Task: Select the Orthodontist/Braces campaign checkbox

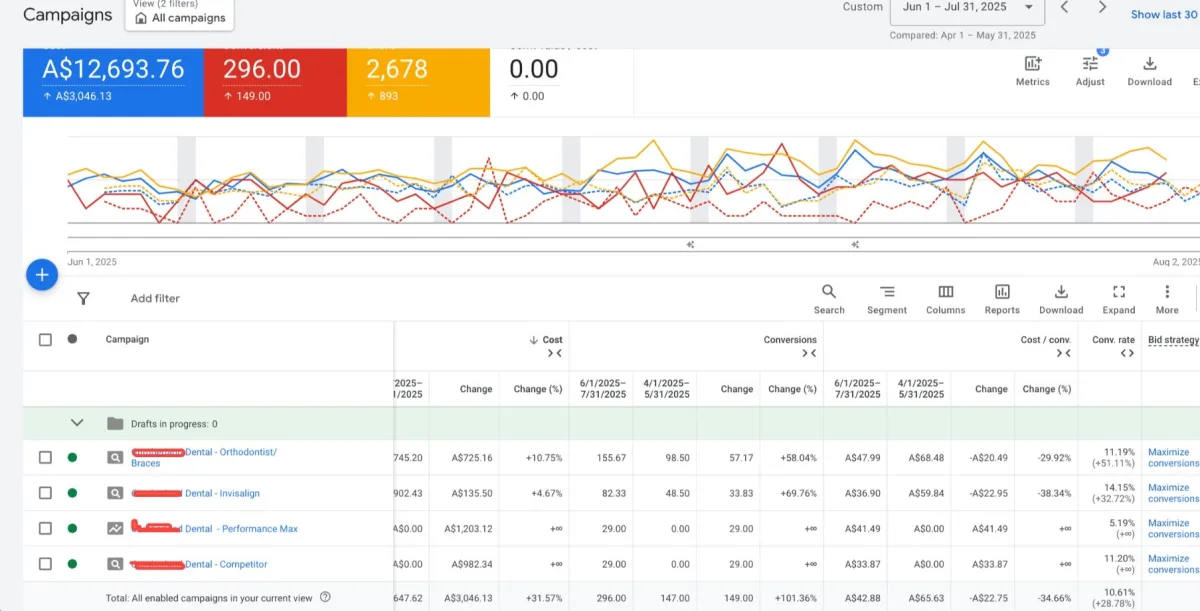Action: (45, 458)
